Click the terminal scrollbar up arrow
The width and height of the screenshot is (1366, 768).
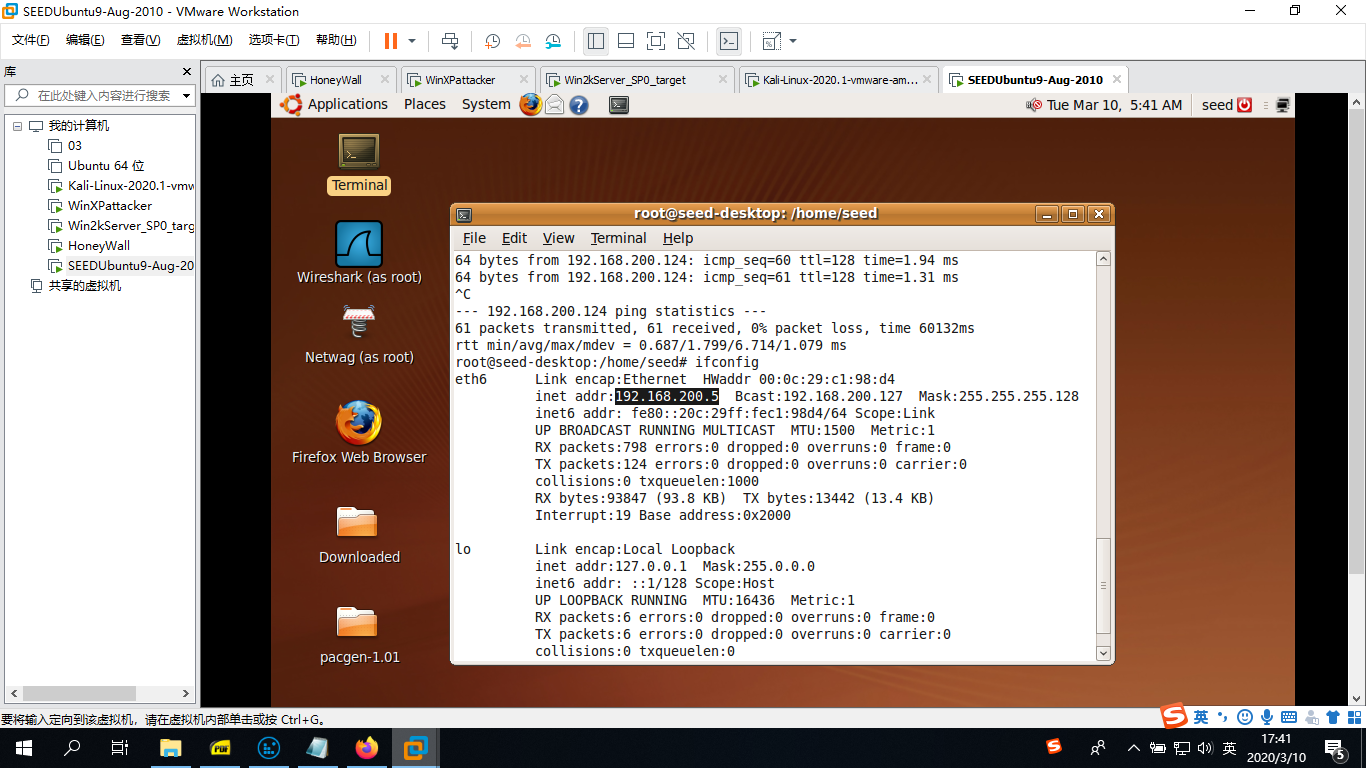(x=1103, y=259)
